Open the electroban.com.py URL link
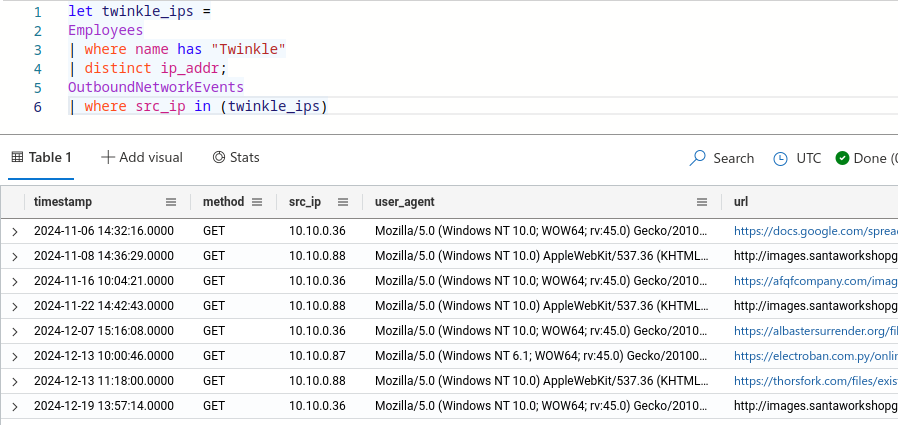898x425 pixels. [x=814, y=356]
